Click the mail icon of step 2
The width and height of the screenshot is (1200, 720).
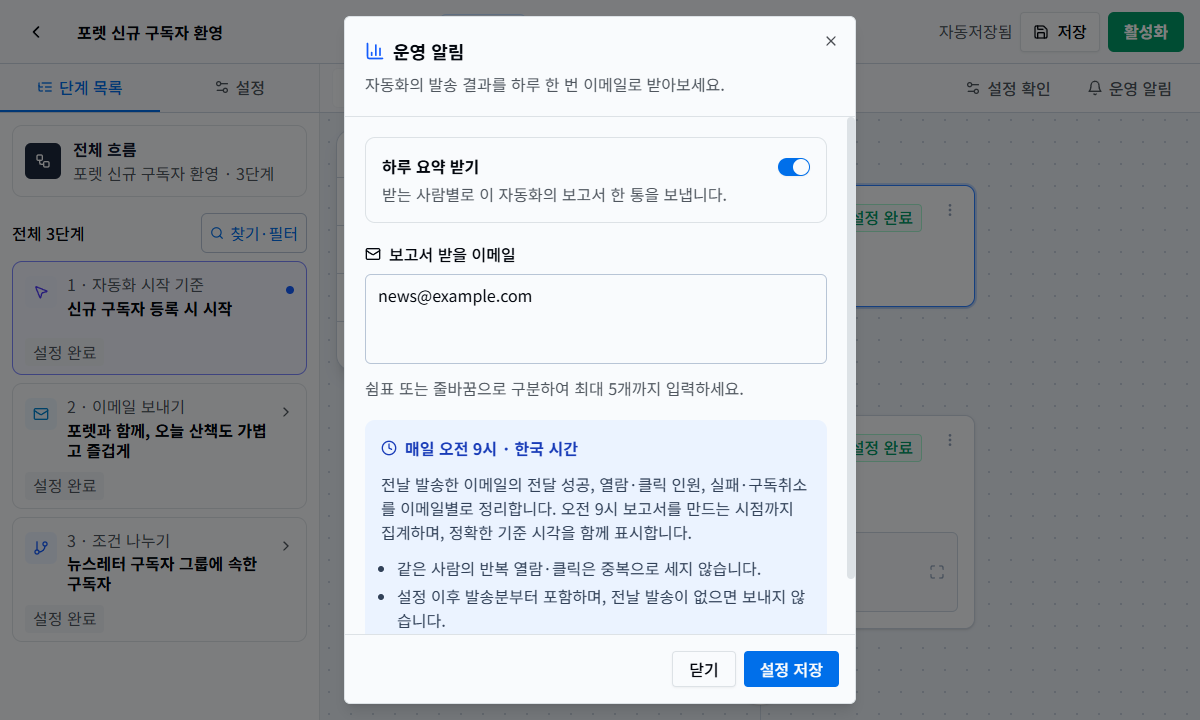(40, 413)
